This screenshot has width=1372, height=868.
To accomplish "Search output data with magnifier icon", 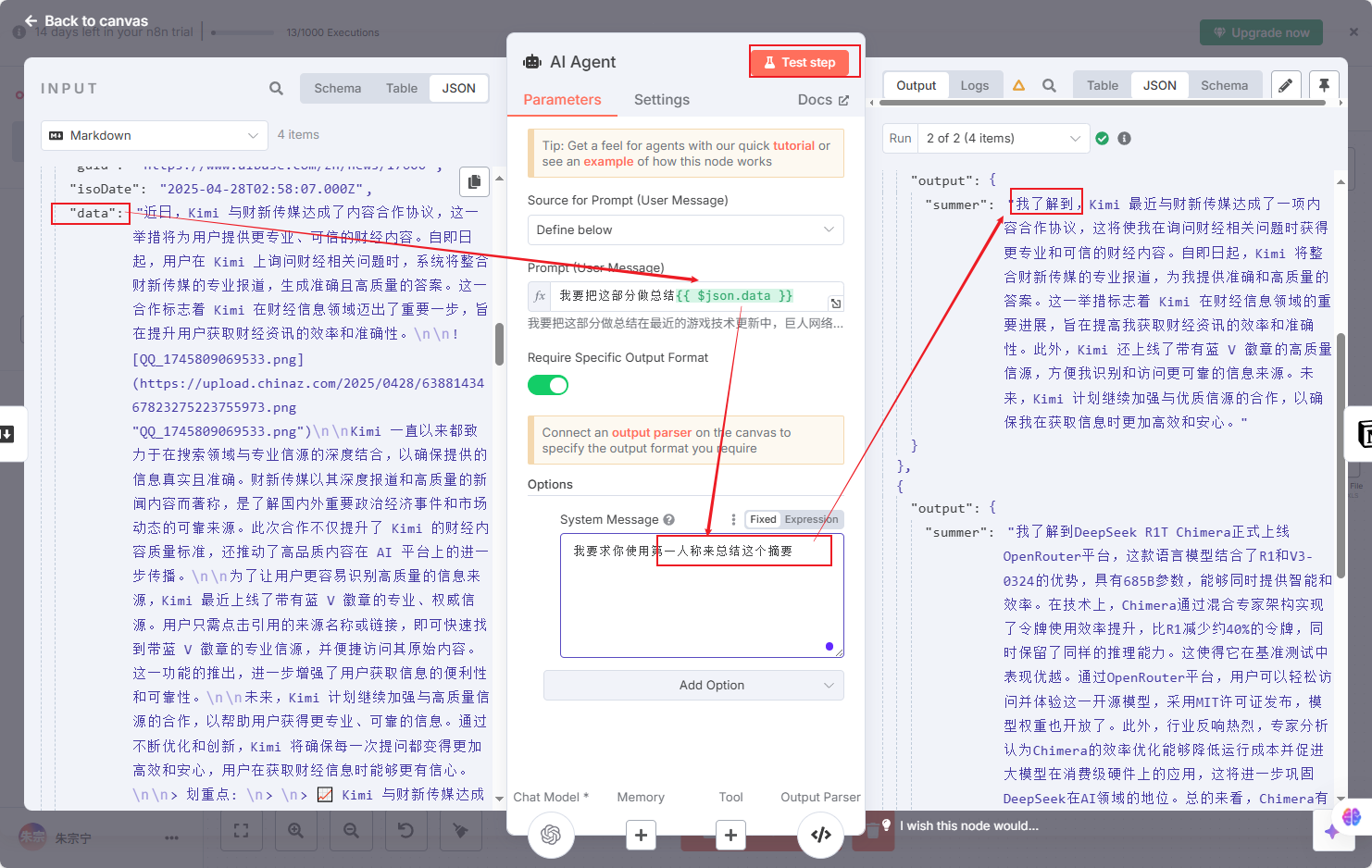I will click(1049, 85).
